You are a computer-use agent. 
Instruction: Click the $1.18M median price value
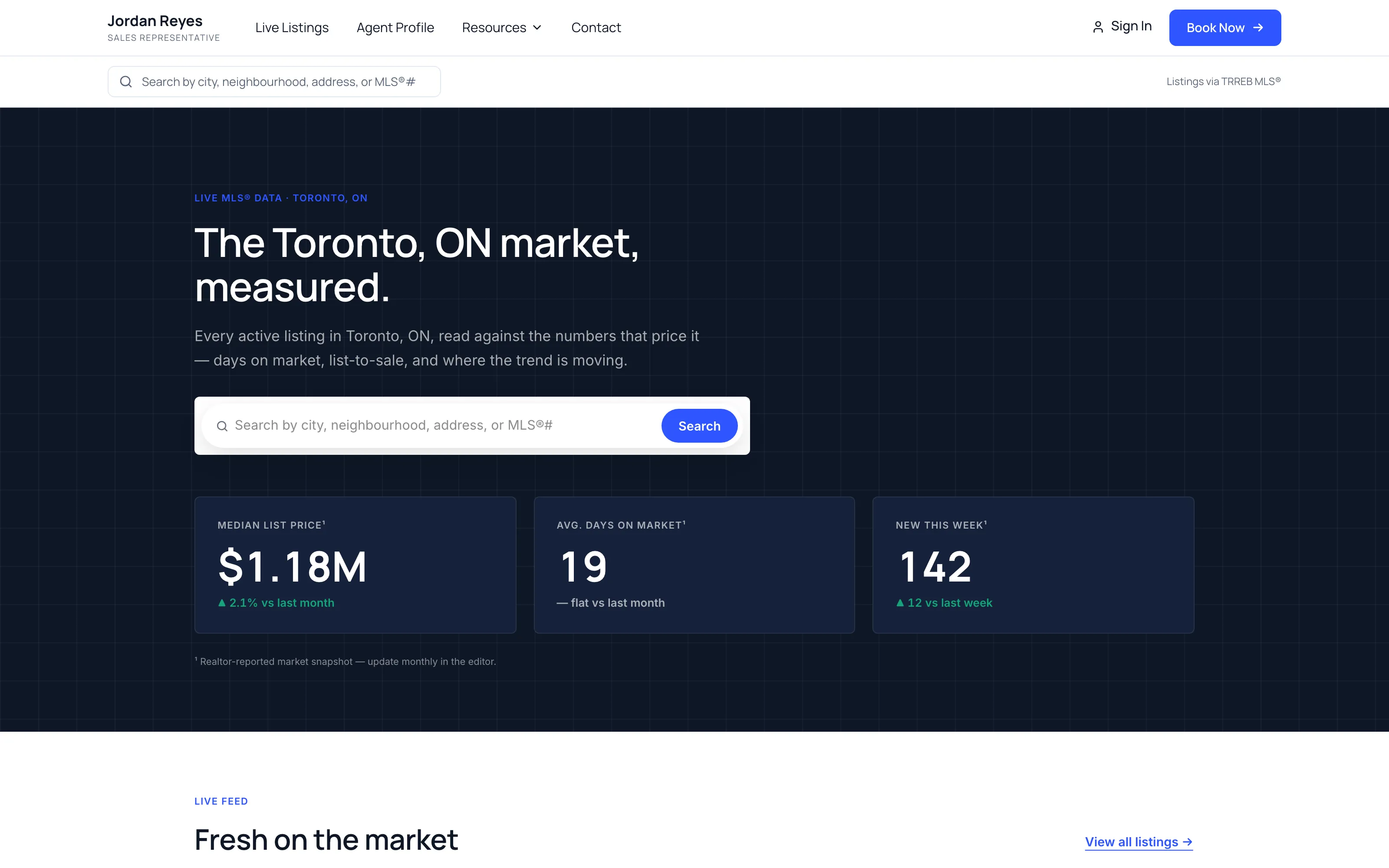point(292,567)
